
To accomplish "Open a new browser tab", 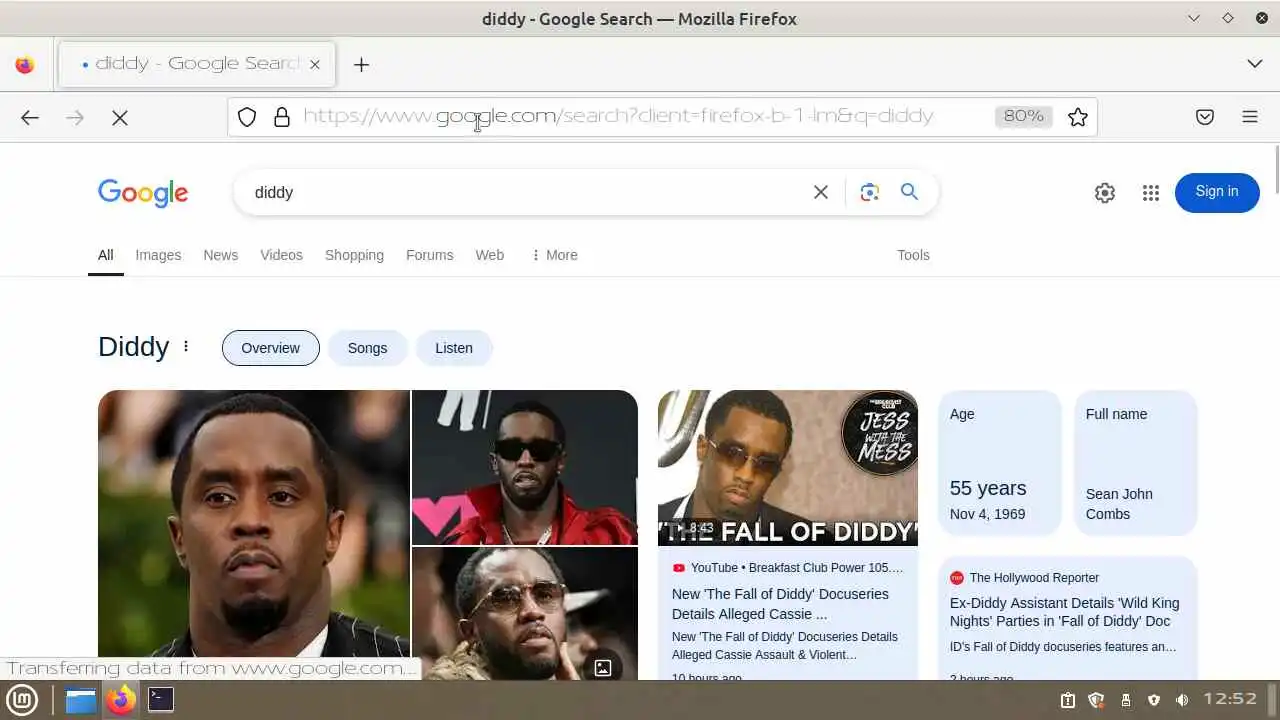I will pos(361,65).
